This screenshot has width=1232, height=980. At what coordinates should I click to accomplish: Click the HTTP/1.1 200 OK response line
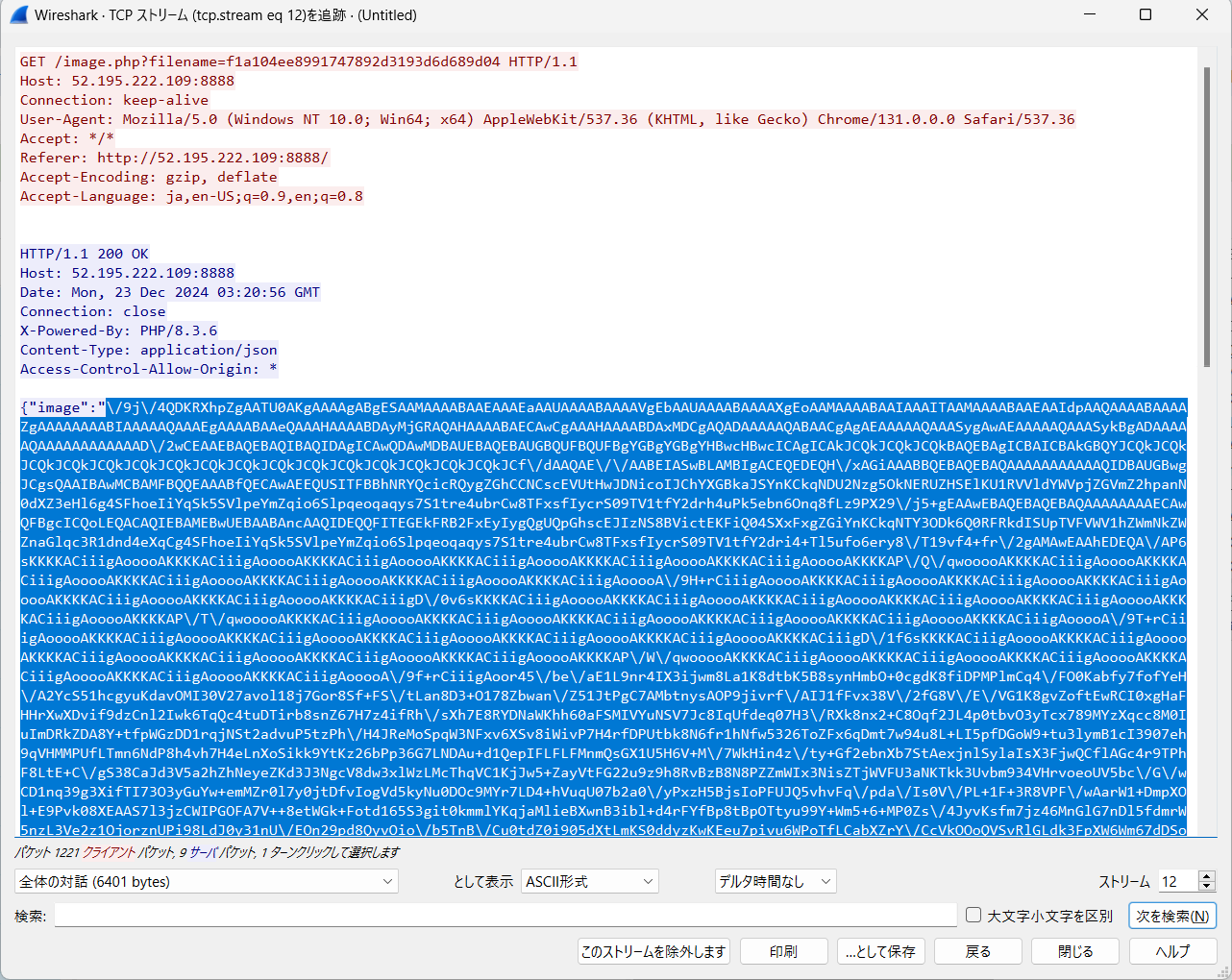click(x=85, y=254)
